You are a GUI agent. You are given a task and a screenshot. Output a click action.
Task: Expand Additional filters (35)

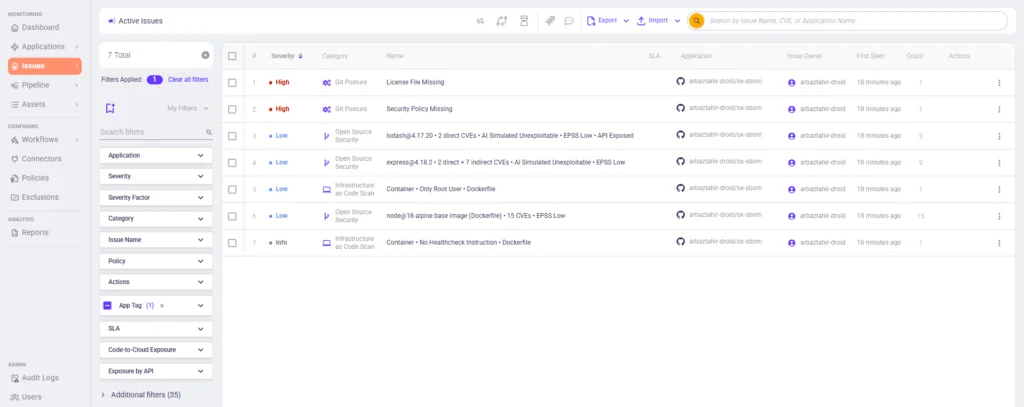point(141,395)
